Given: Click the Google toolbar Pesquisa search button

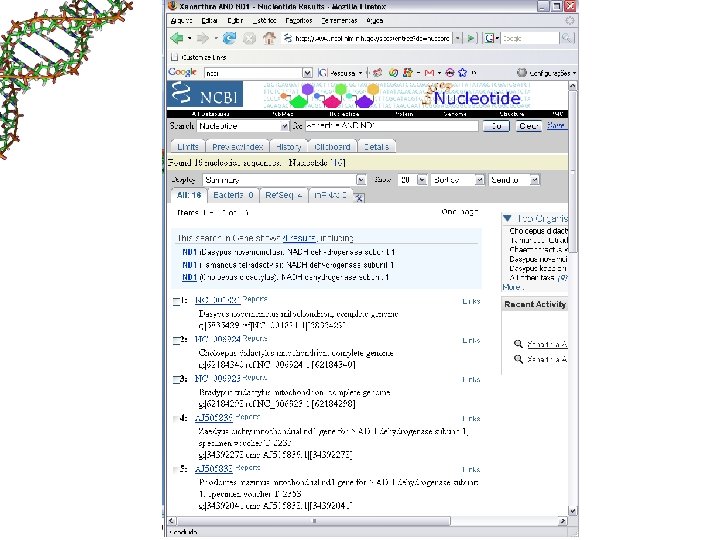Looking at the screenshot, I should [x=340, y=73].
